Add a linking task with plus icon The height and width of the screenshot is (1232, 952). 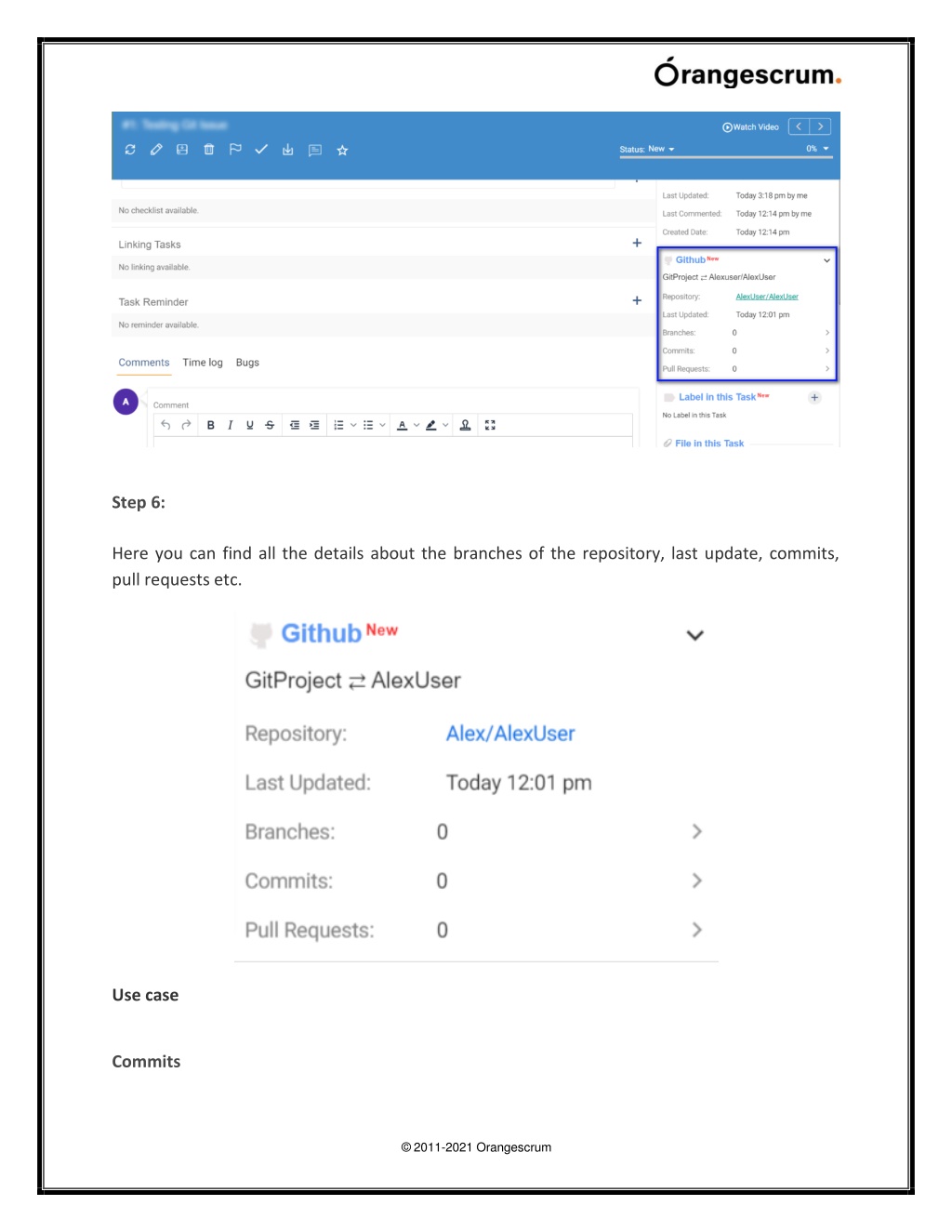(637, 243)
